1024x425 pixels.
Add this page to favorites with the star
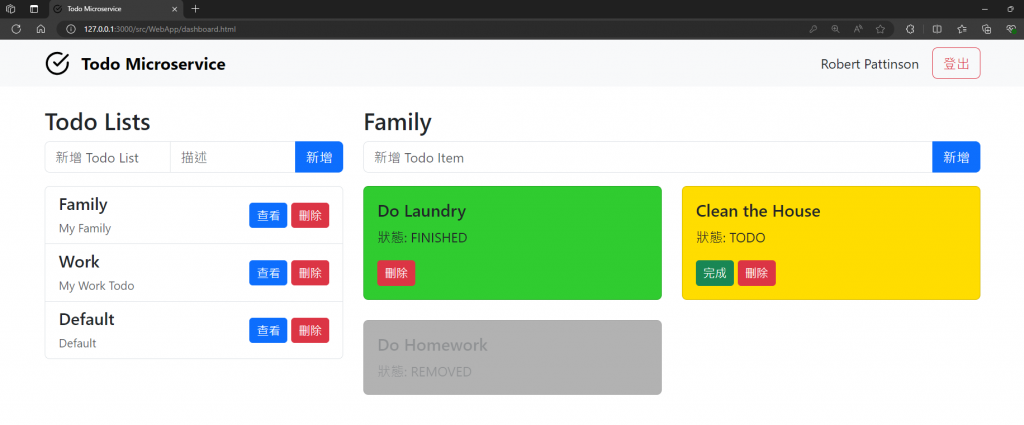click(880, 29)
